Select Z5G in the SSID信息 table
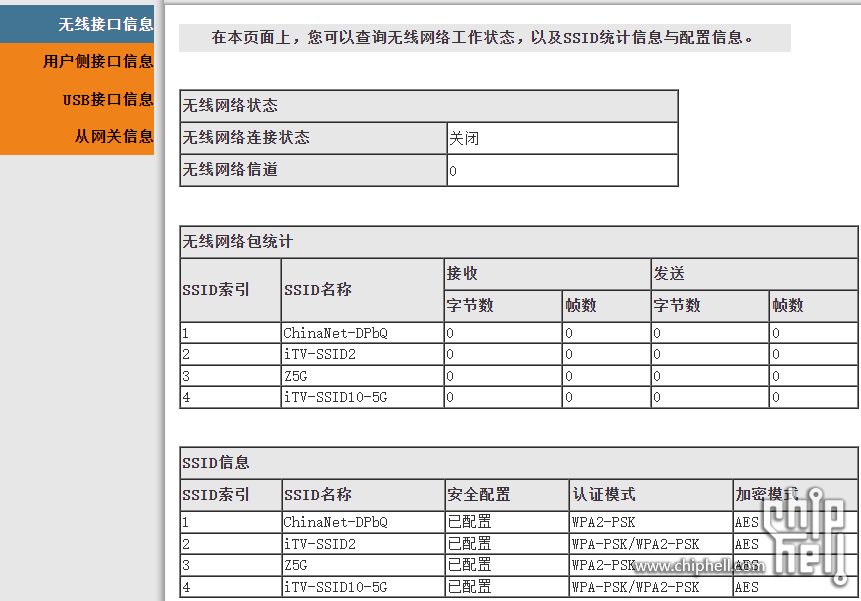 pos(295,565)
